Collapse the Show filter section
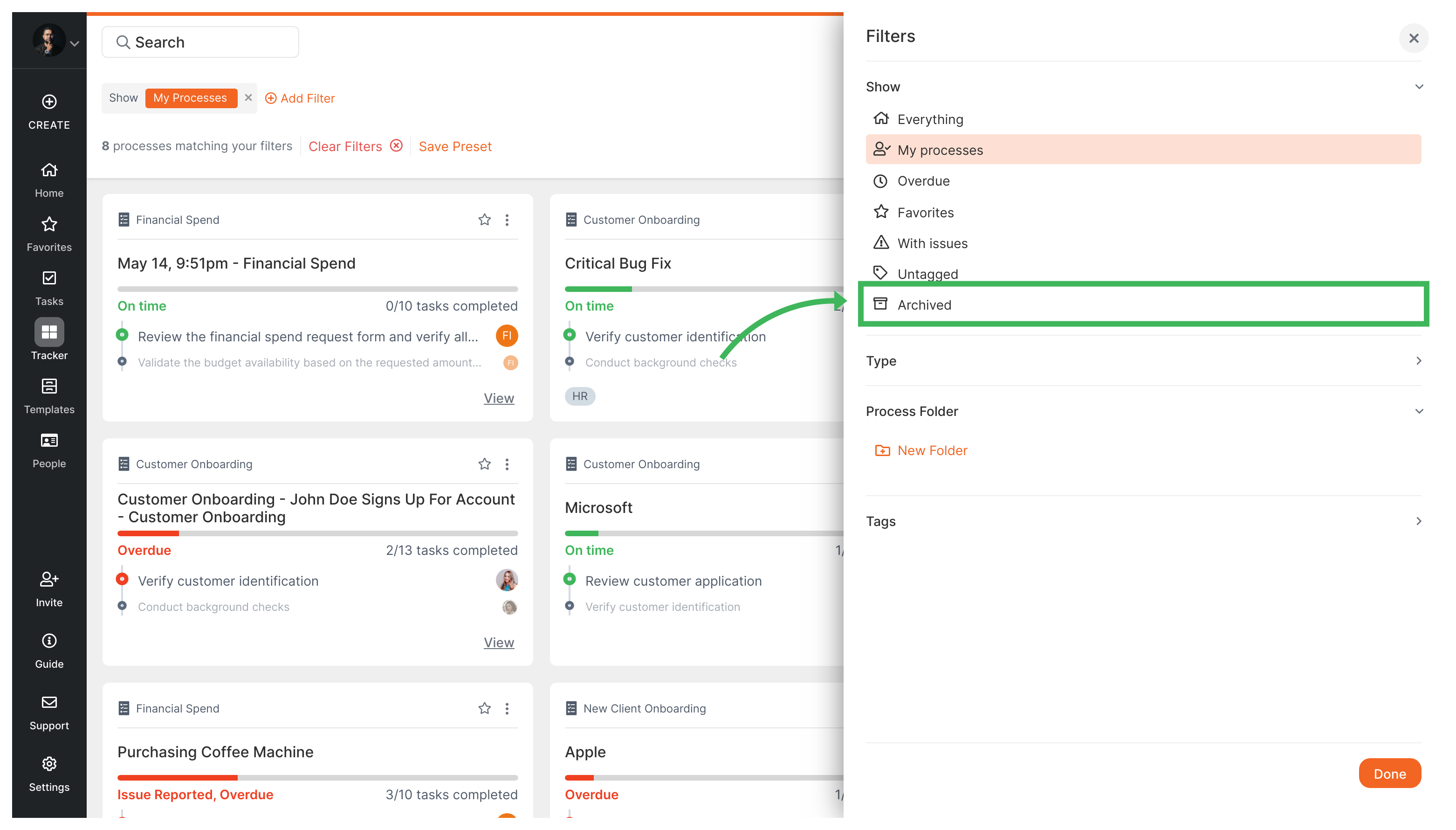The width and height of the screenshot is (1456, 830). [x=1418, y=87]
